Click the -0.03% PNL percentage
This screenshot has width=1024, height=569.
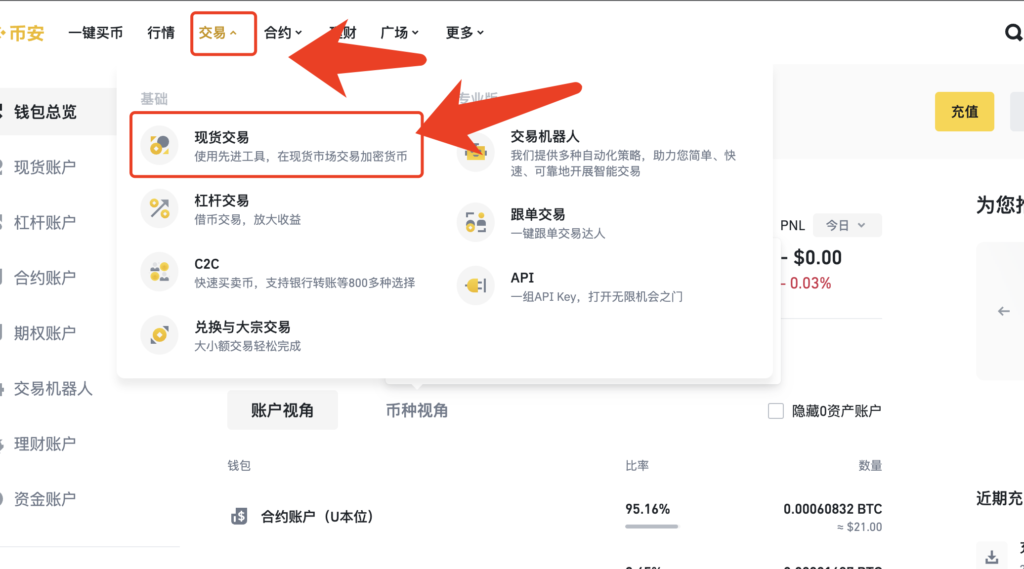coord(806,284)
